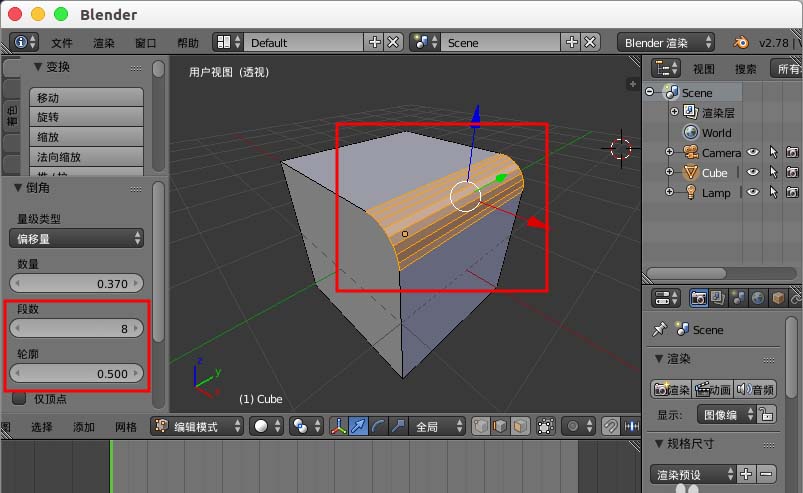Open the 图像编 display dropdown
This screenshot has height=493, width=803.
click(x=726, y=414)
